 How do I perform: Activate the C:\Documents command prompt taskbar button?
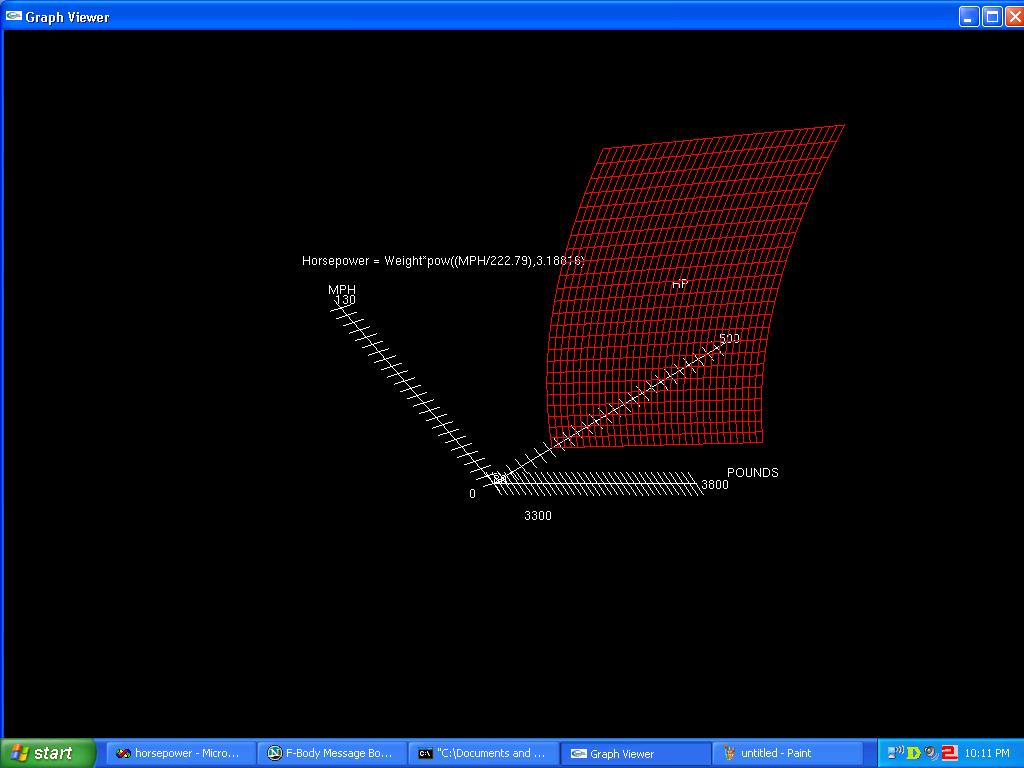(484, 753)
